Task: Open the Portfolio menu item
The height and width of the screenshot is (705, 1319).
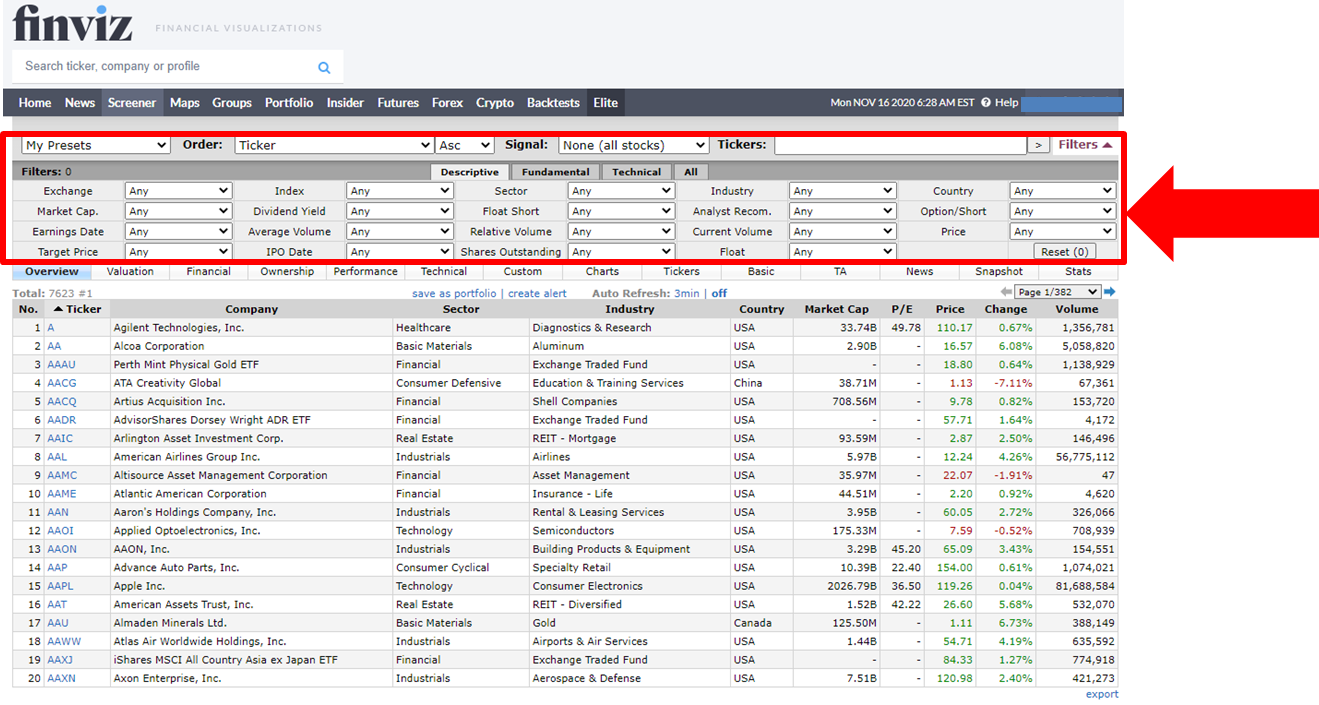Action: pyautogui.click(x=289, y=103)
